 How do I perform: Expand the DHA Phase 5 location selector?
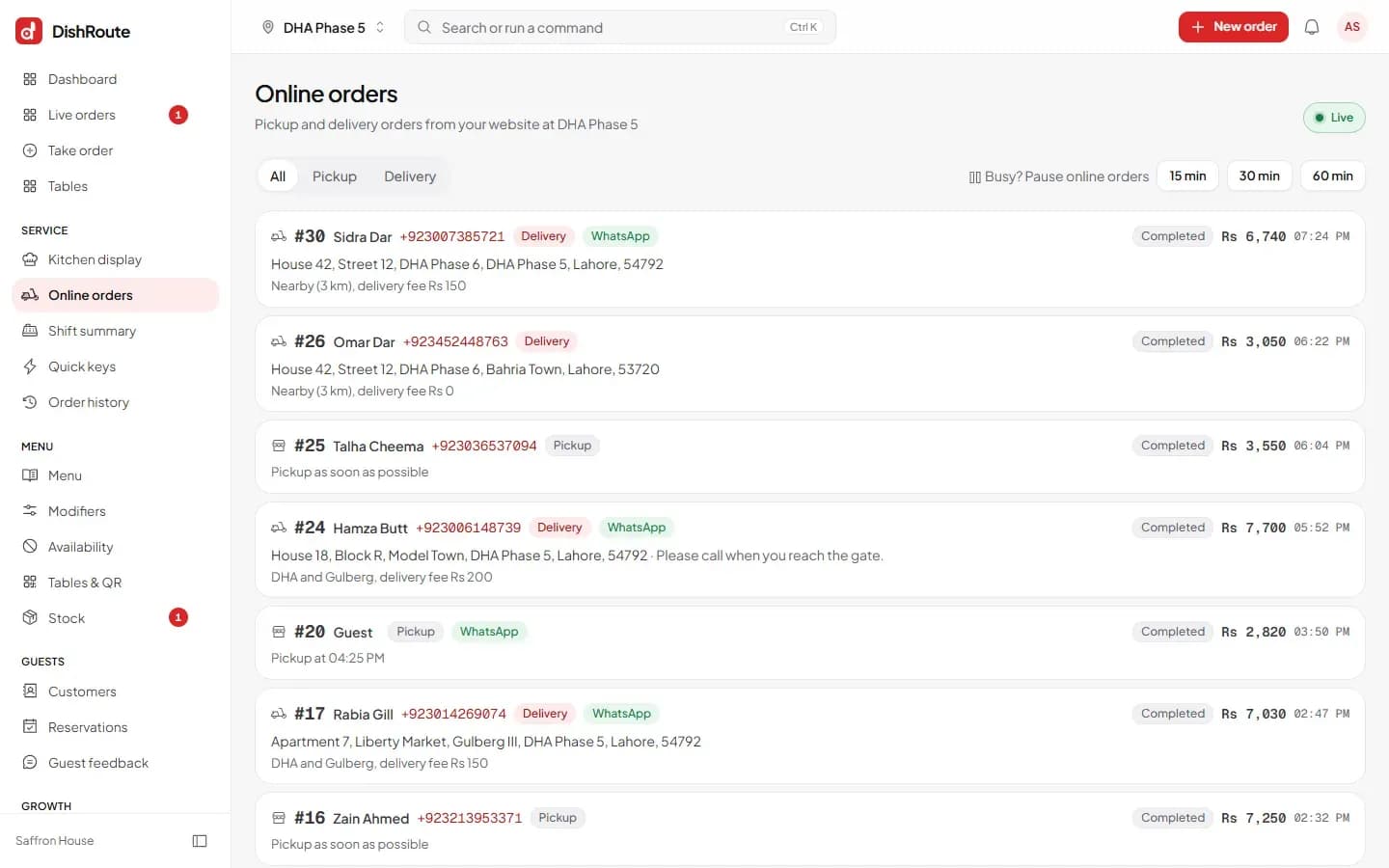[323, 27]
